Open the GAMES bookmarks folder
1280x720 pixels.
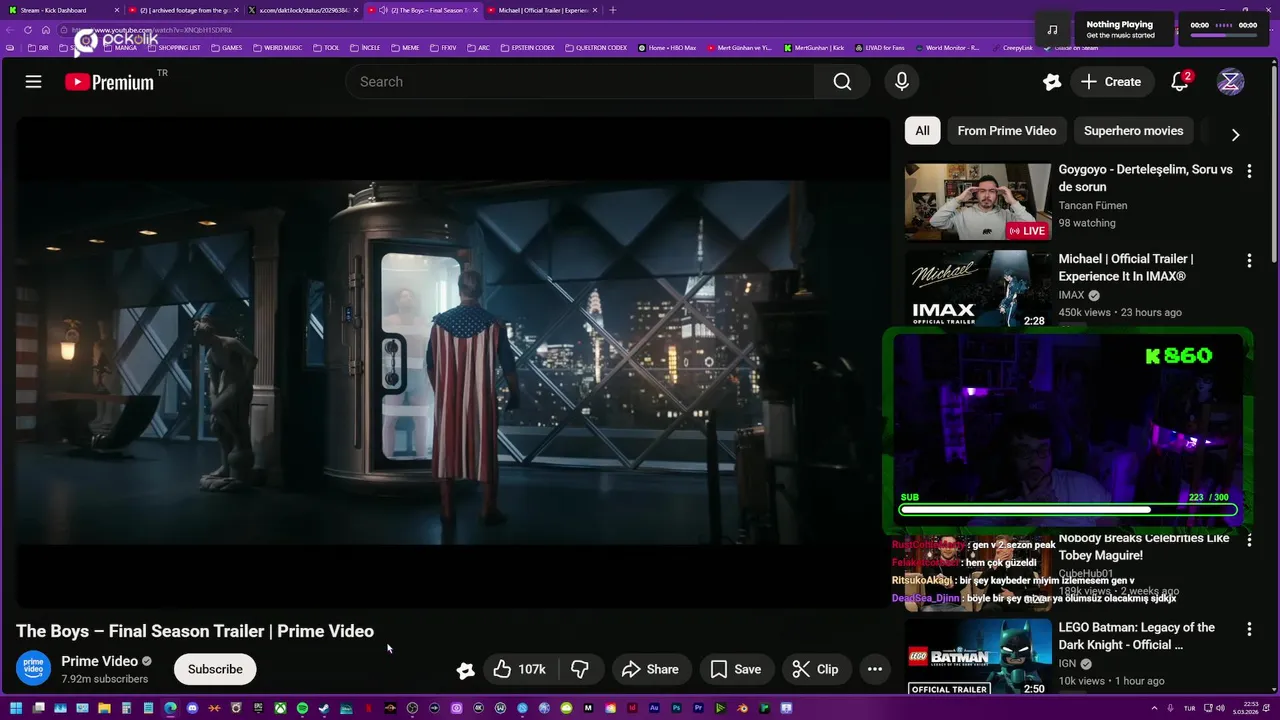226,47
